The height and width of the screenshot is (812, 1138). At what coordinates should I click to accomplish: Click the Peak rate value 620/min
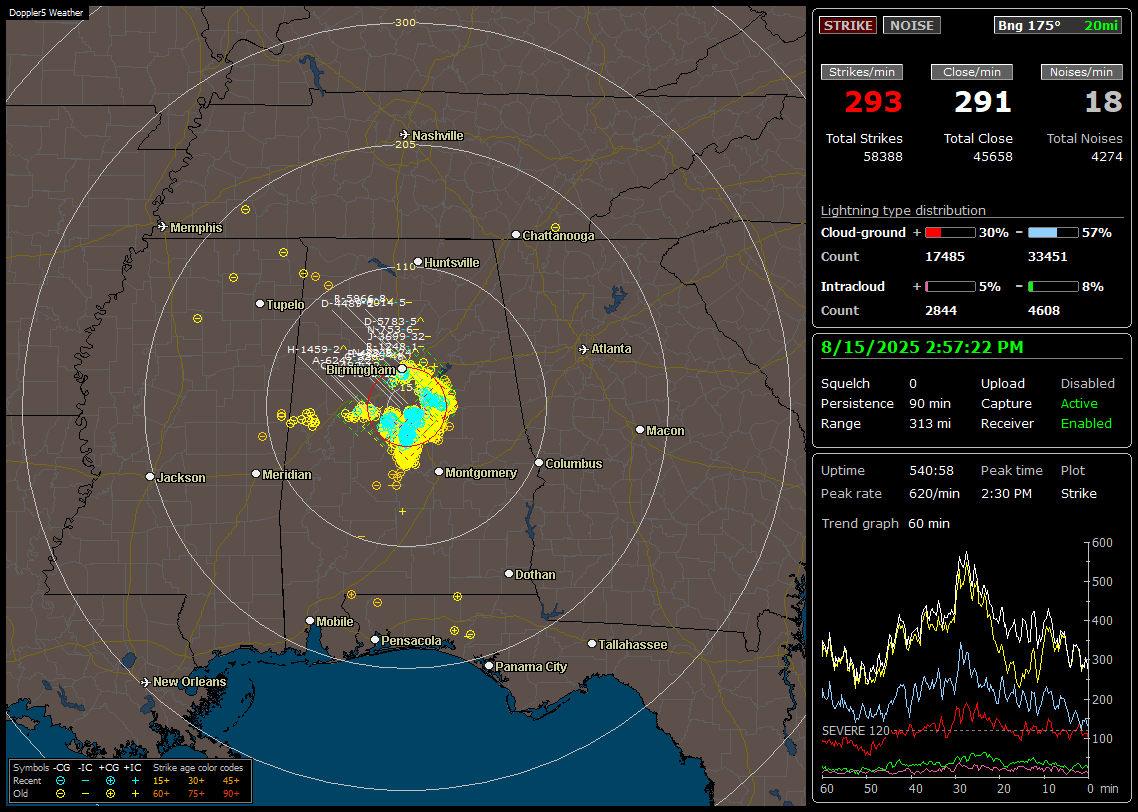(x=934, y=493)
